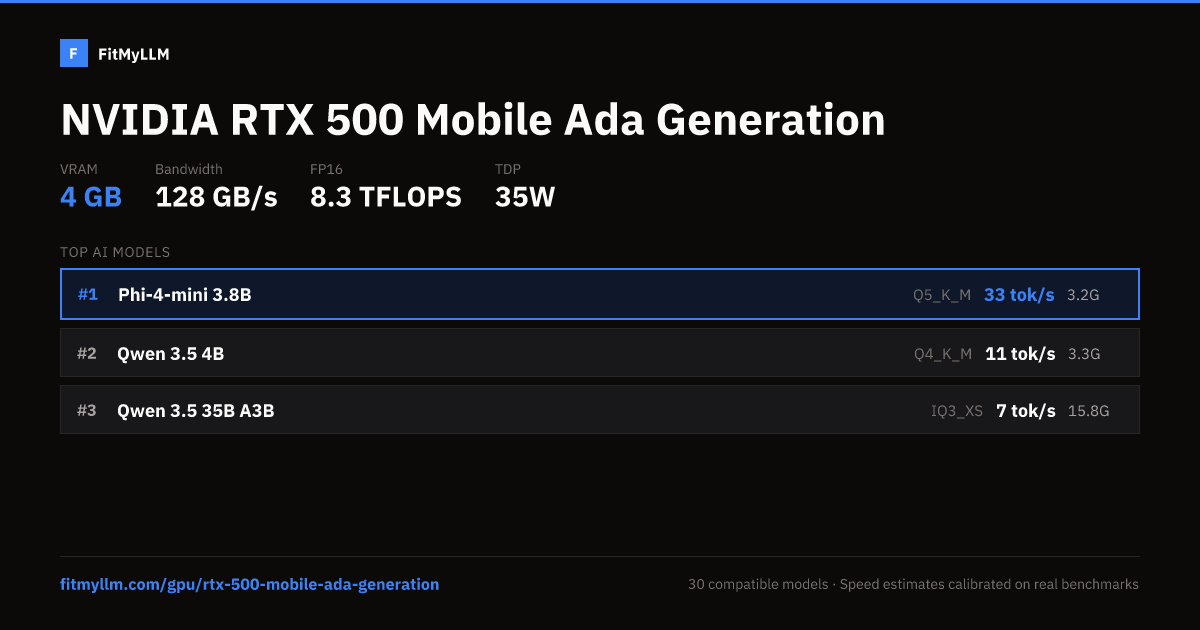Click the 7 tok/s speed value
Image resolution: width=1200 pixels, height=630 pixels.
coord(1026,410)
